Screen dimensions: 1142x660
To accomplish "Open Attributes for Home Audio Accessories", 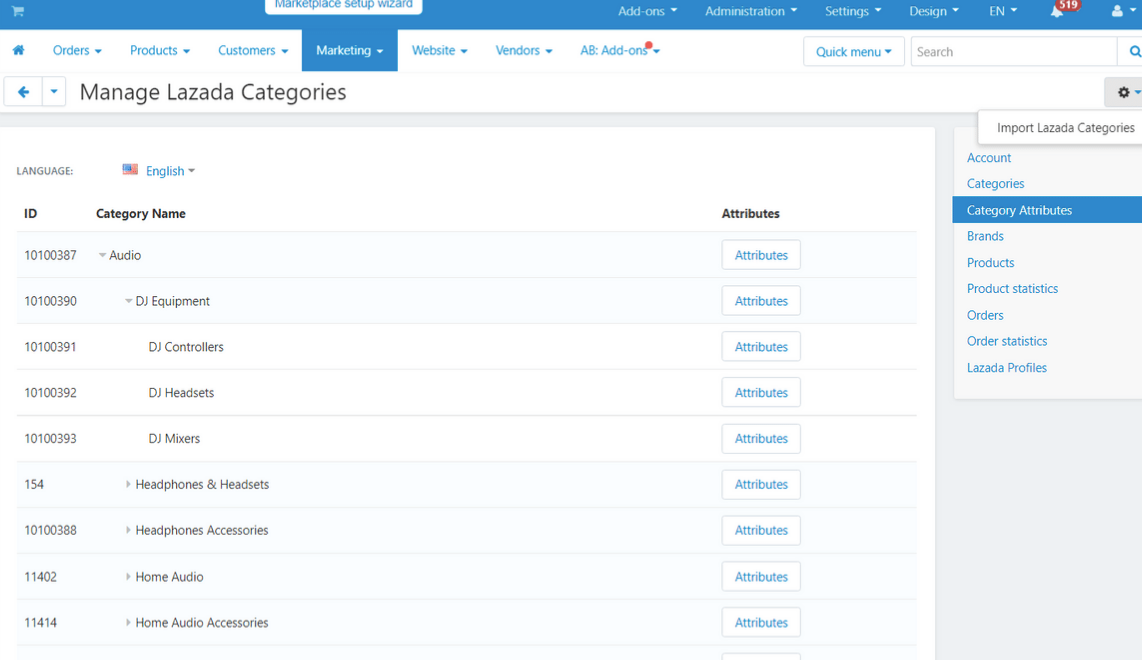I will (x=761, y=622).
